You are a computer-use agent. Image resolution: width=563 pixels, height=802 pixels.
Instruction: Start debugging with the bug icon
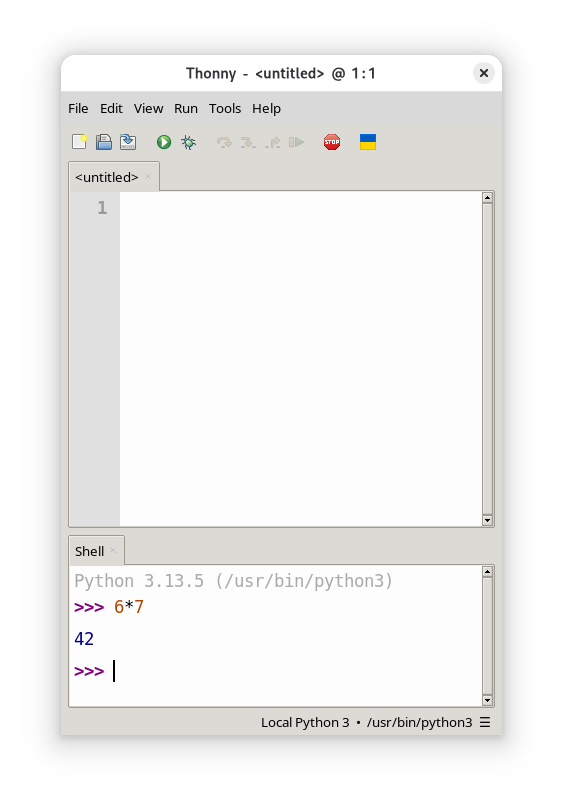[188, 142]
